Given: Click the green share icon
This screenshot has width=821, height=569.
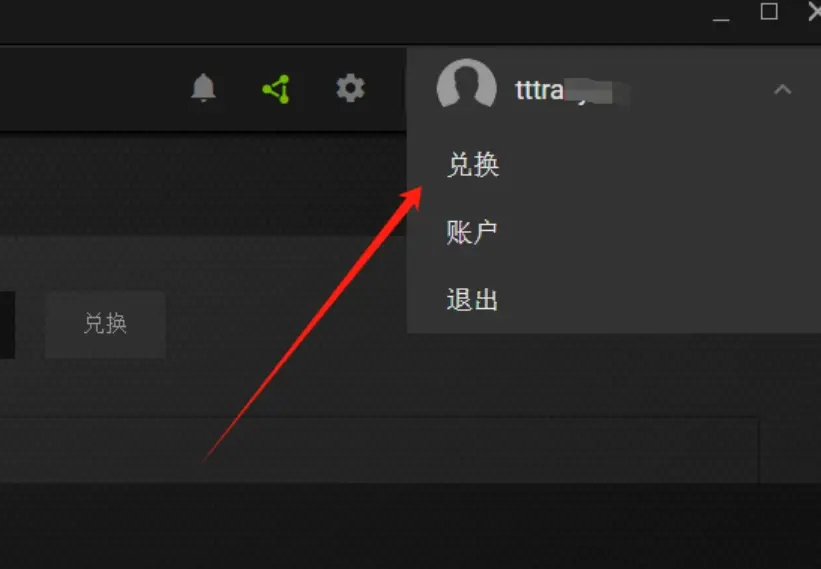Looking at the screenshot, I should click(x=276, y=89).
